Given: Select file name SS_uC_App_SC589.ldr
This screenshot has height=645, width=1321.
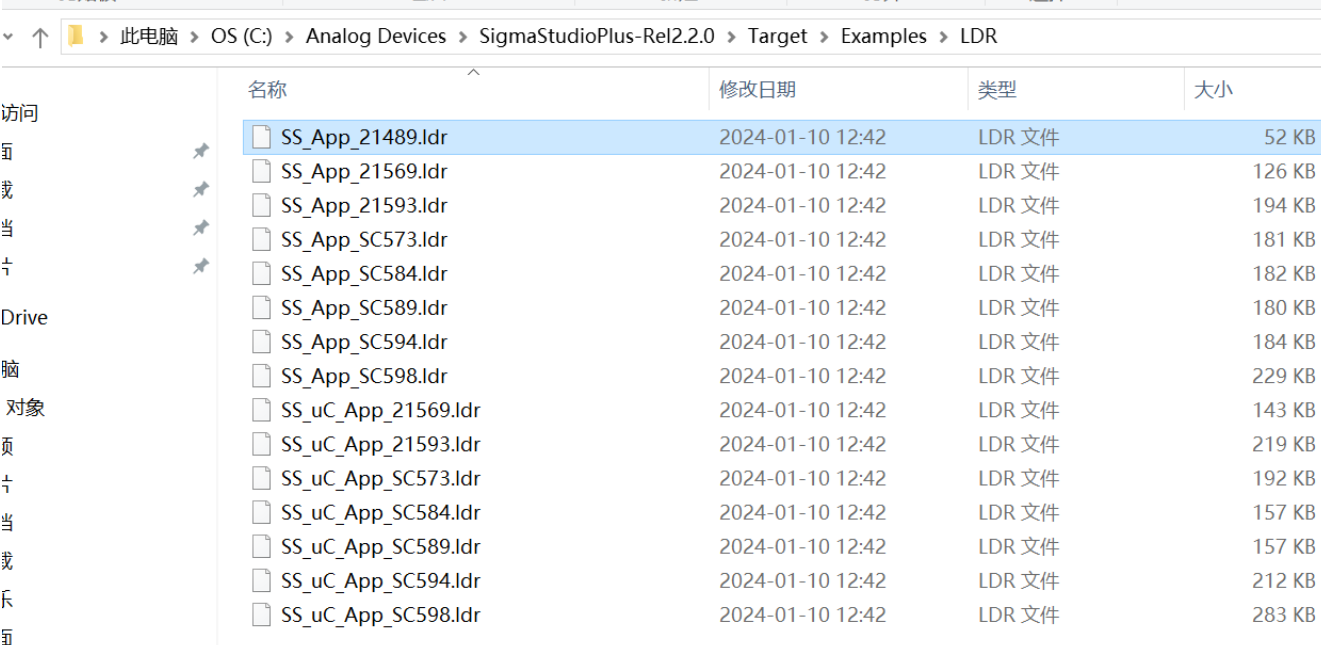Looking at the screenshot, I should (381, 545).
